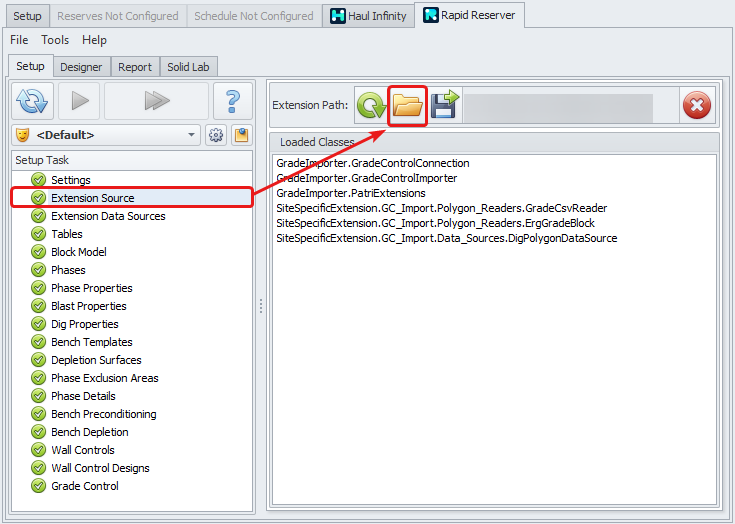Select the Extension Data Sources task

click(108, 216)
